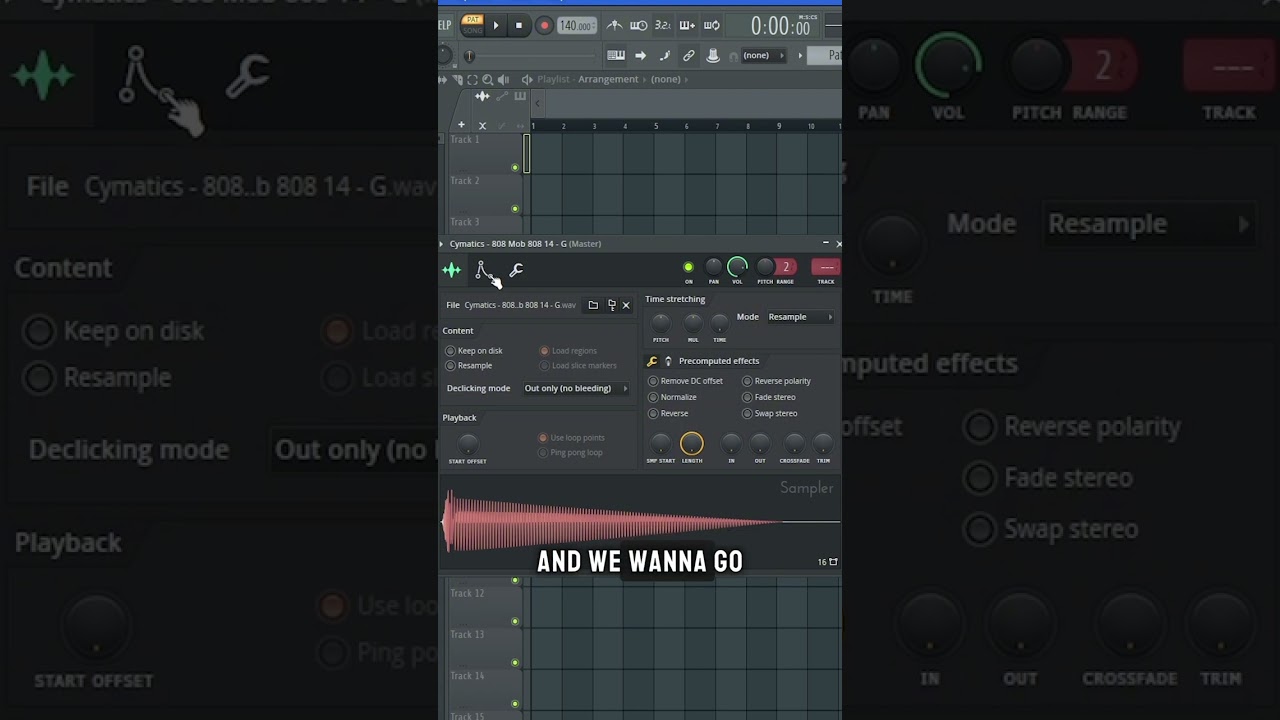Click the chain link icon in toolbar
This screenshot has width=1280, height=720.
689,55
